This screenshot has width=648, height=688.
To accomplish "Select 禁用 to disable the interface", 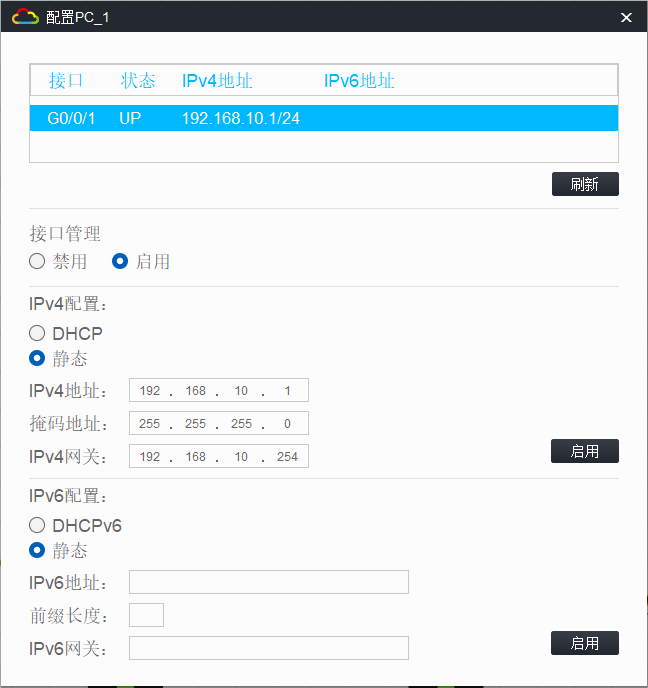I will [38, 262].
